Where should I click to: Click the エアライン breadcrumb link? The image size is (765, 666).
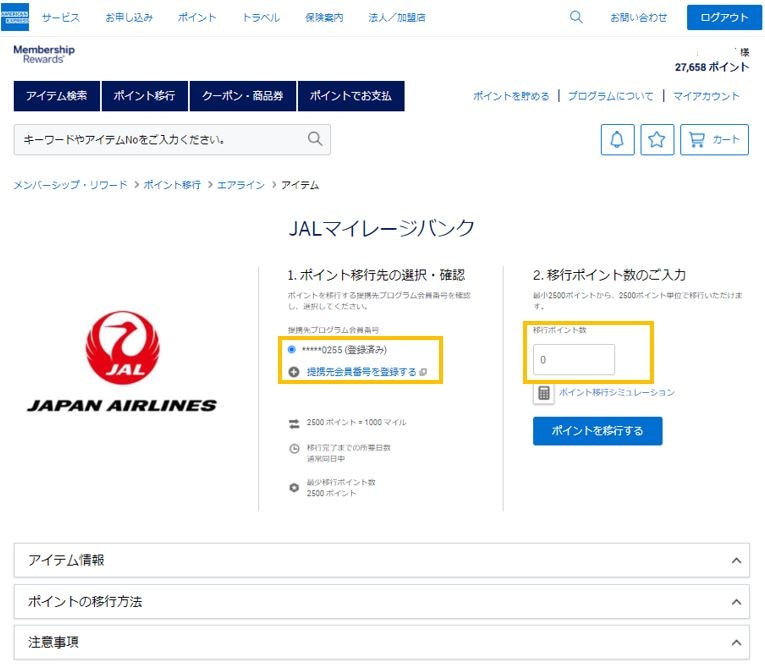241,185
